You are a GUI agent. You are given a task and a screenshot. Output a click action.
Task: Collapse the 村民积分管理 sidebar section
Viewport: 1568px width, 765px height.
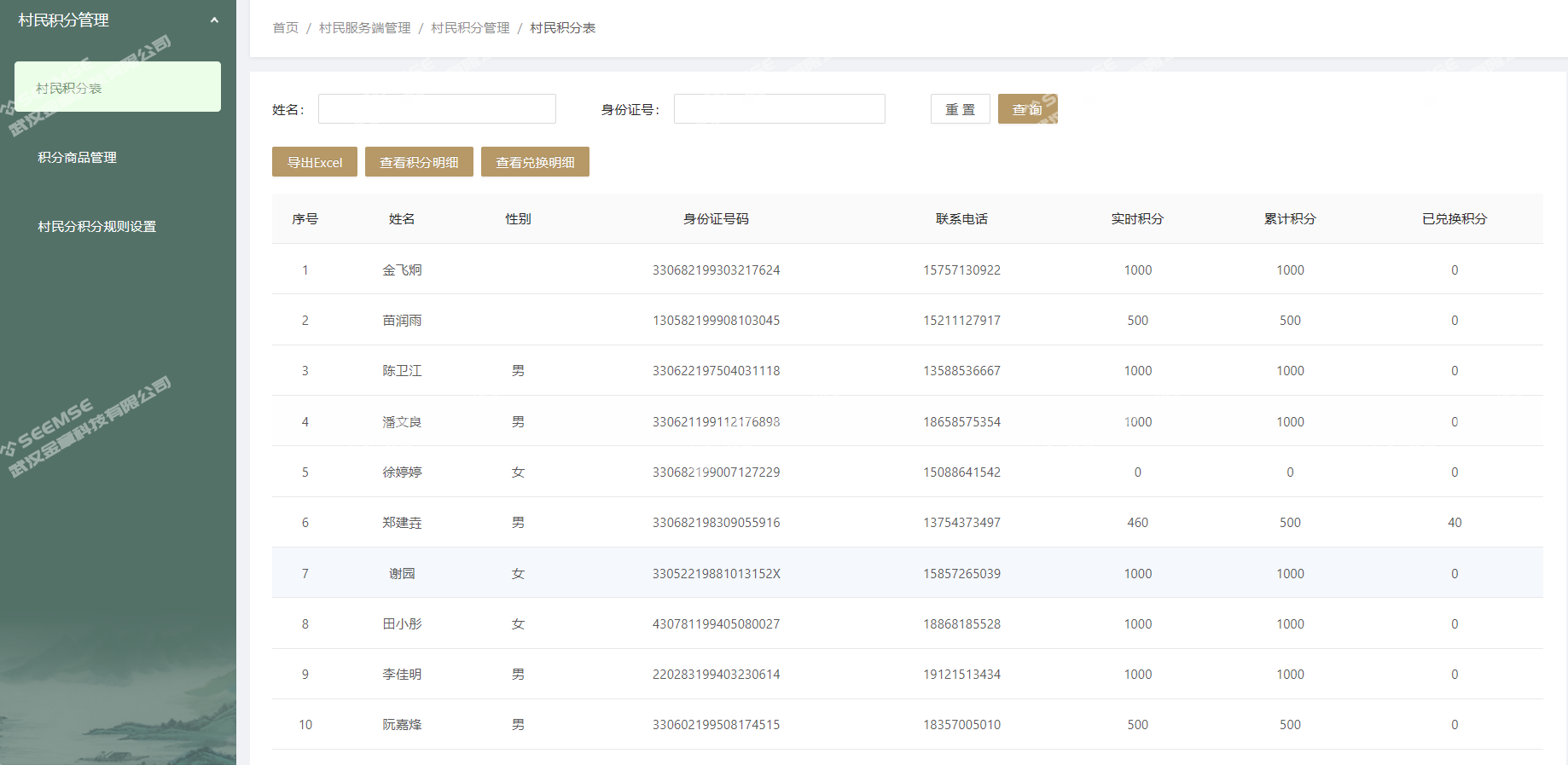coord(213,20)
